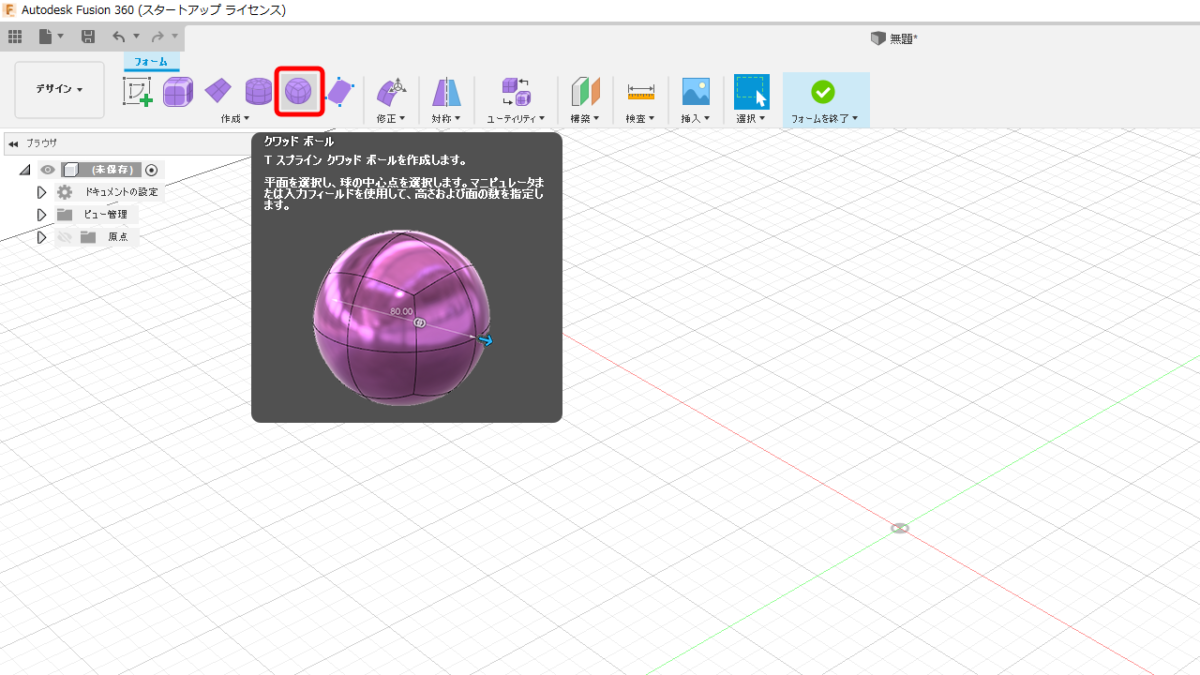This screenshot has width=1200, height=675.
Task: Click the gear icon for ドキュメントの設定
Action: pos(65,192)
